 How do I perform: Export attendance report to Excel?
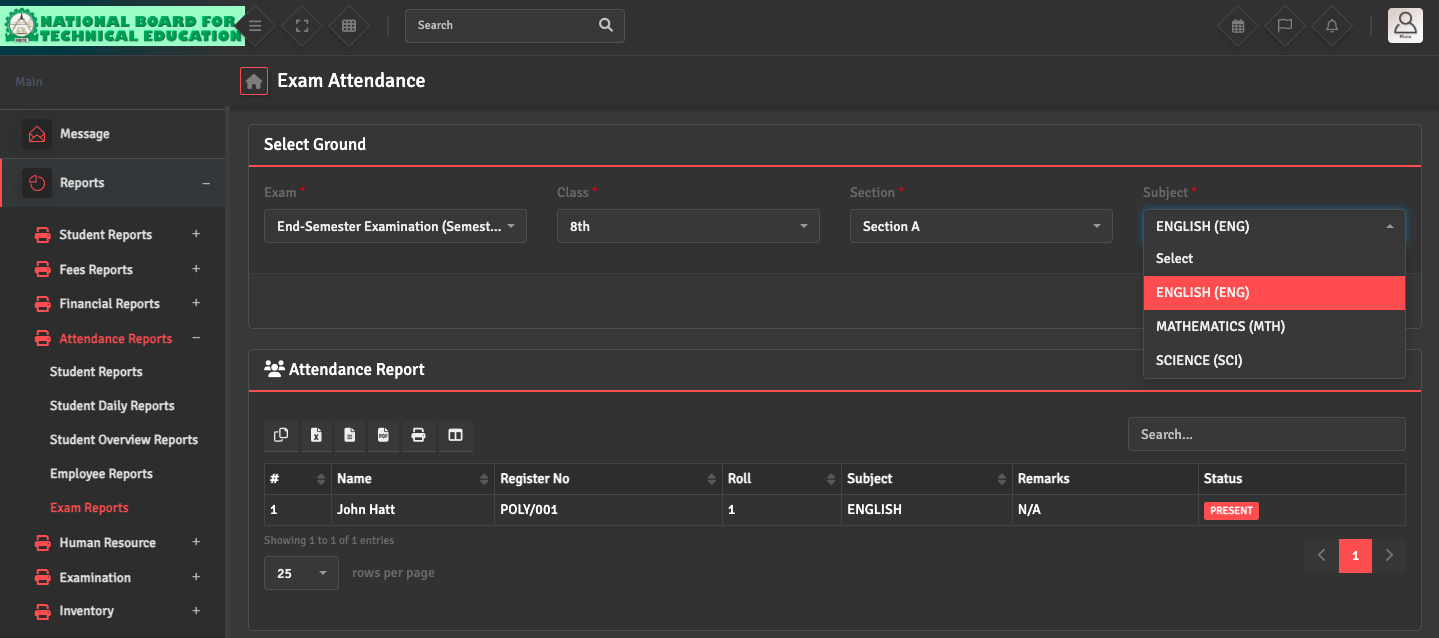316,435
